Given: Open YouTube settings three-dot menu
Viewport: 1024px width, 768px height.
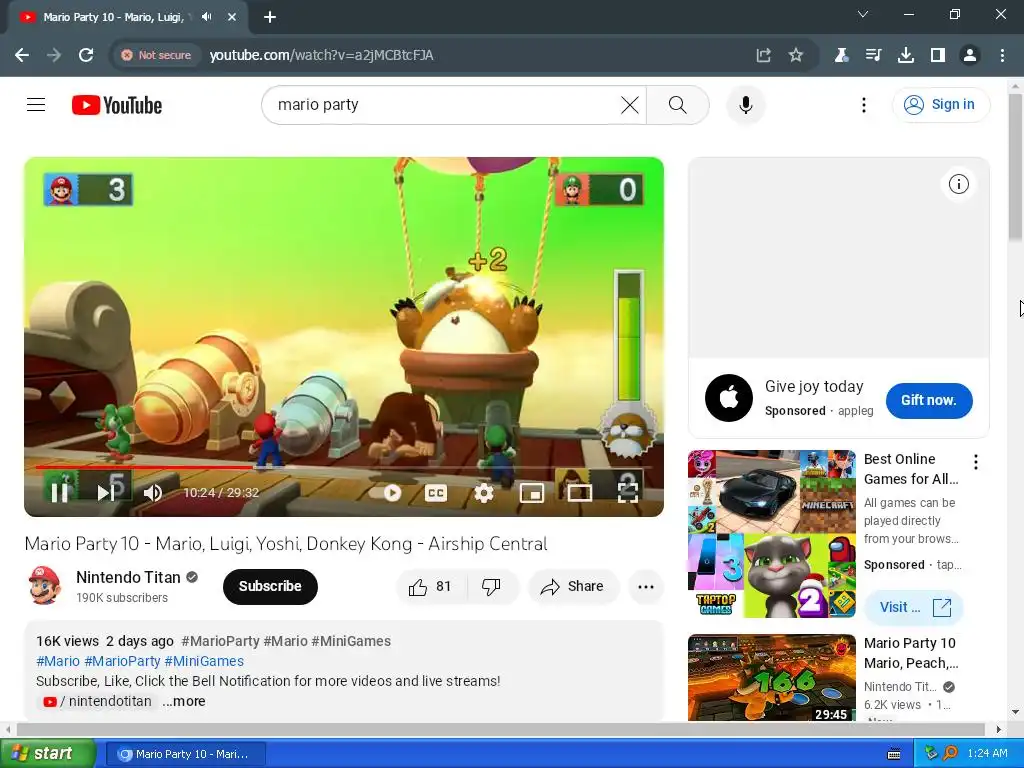Looking at the screenshot, I should pos(863,104).
